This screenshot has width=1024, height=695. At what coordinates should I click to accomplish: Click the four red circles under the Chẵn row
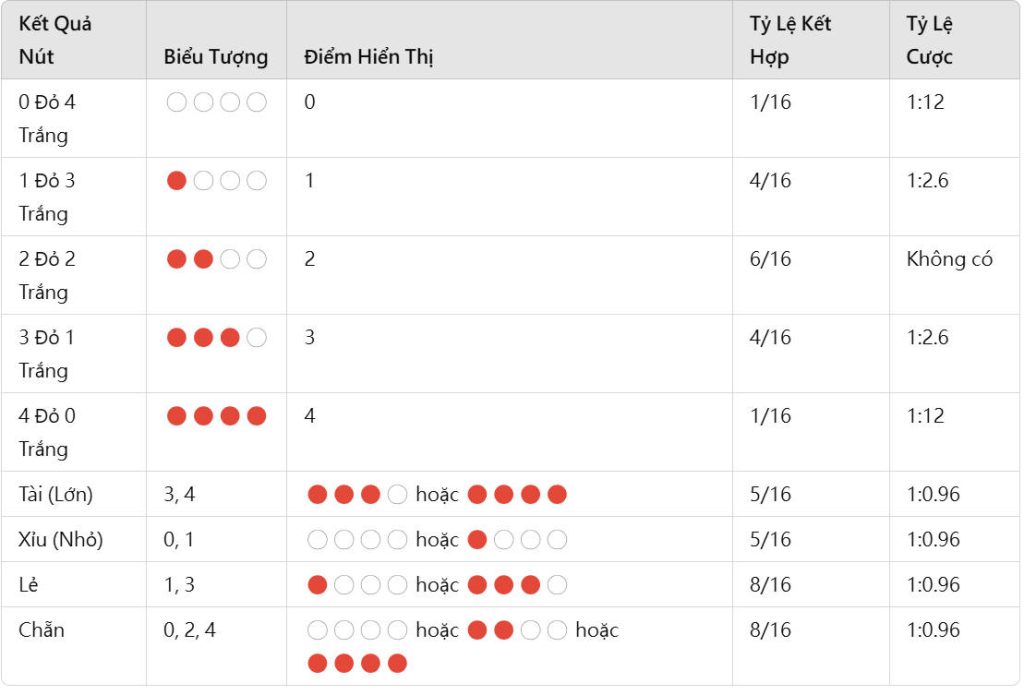click(x=357, y=664)
